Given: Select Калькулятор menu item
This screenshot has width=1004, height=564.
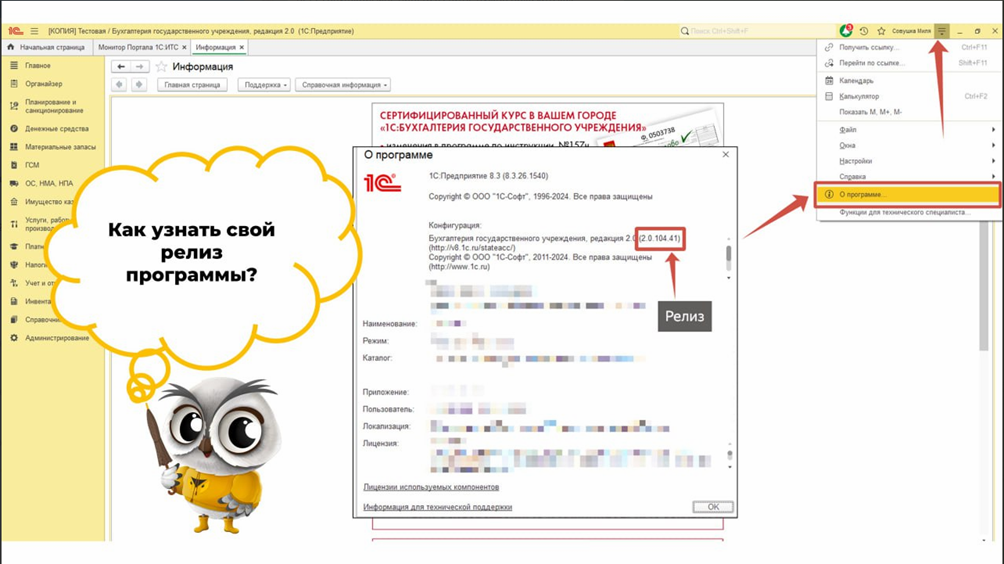Looking at the screenshot, I should tap(909, 96).
